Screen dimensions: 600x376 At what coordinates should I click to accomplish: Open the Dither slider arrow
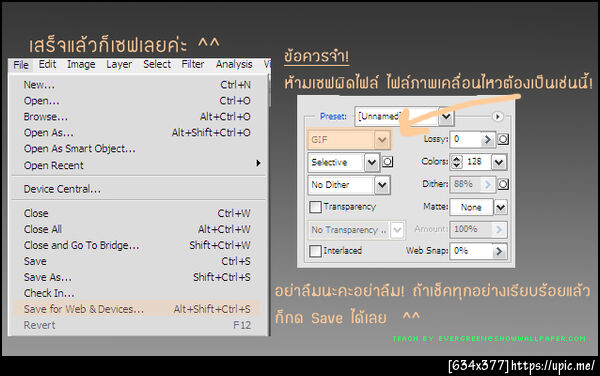tap(488, 185)
